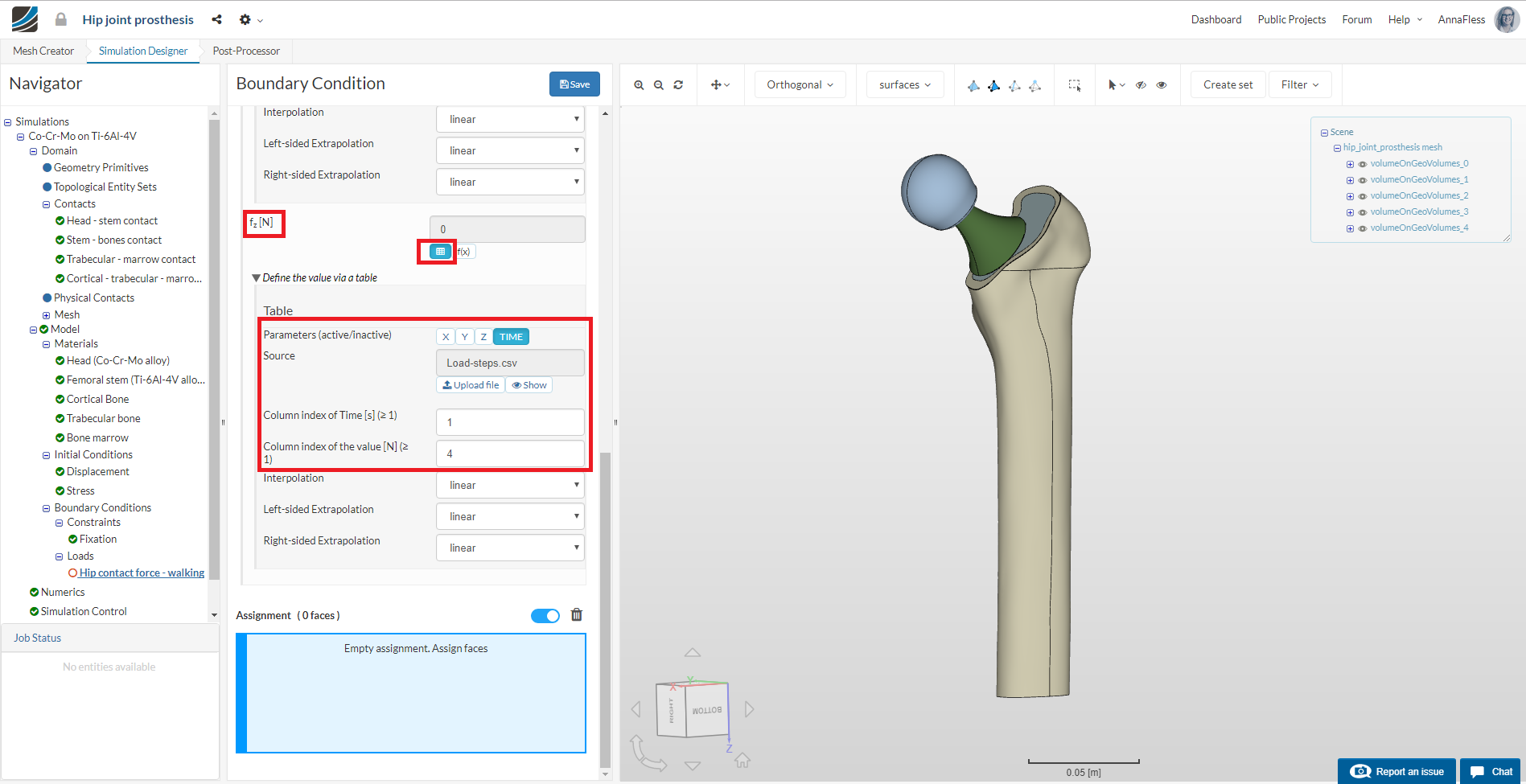The width and height of the screenshot is (1526, 784).
Task: Click the table input icon under fz
Action: tap(440, 252)
